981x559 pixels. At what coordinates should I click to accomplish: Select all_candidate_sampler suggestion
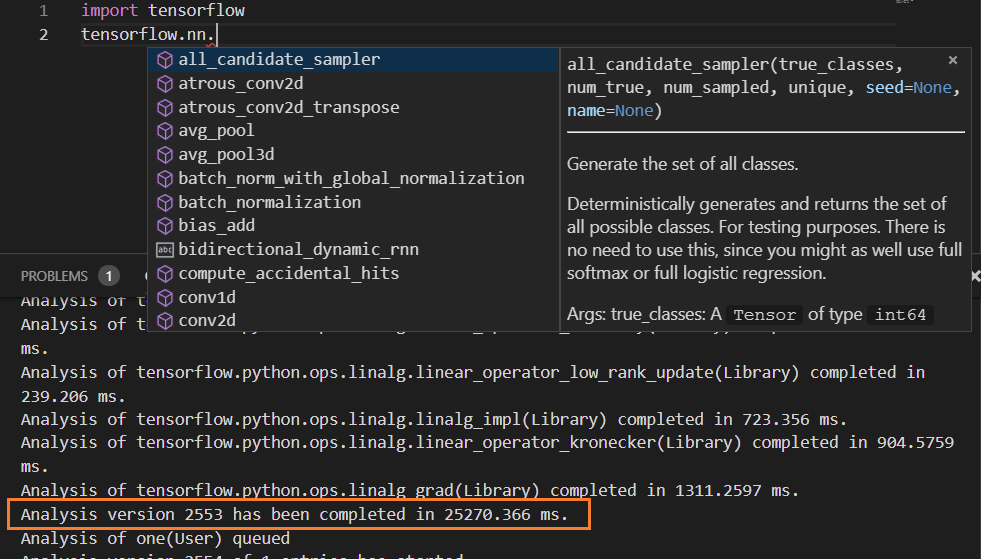point(353,59)
